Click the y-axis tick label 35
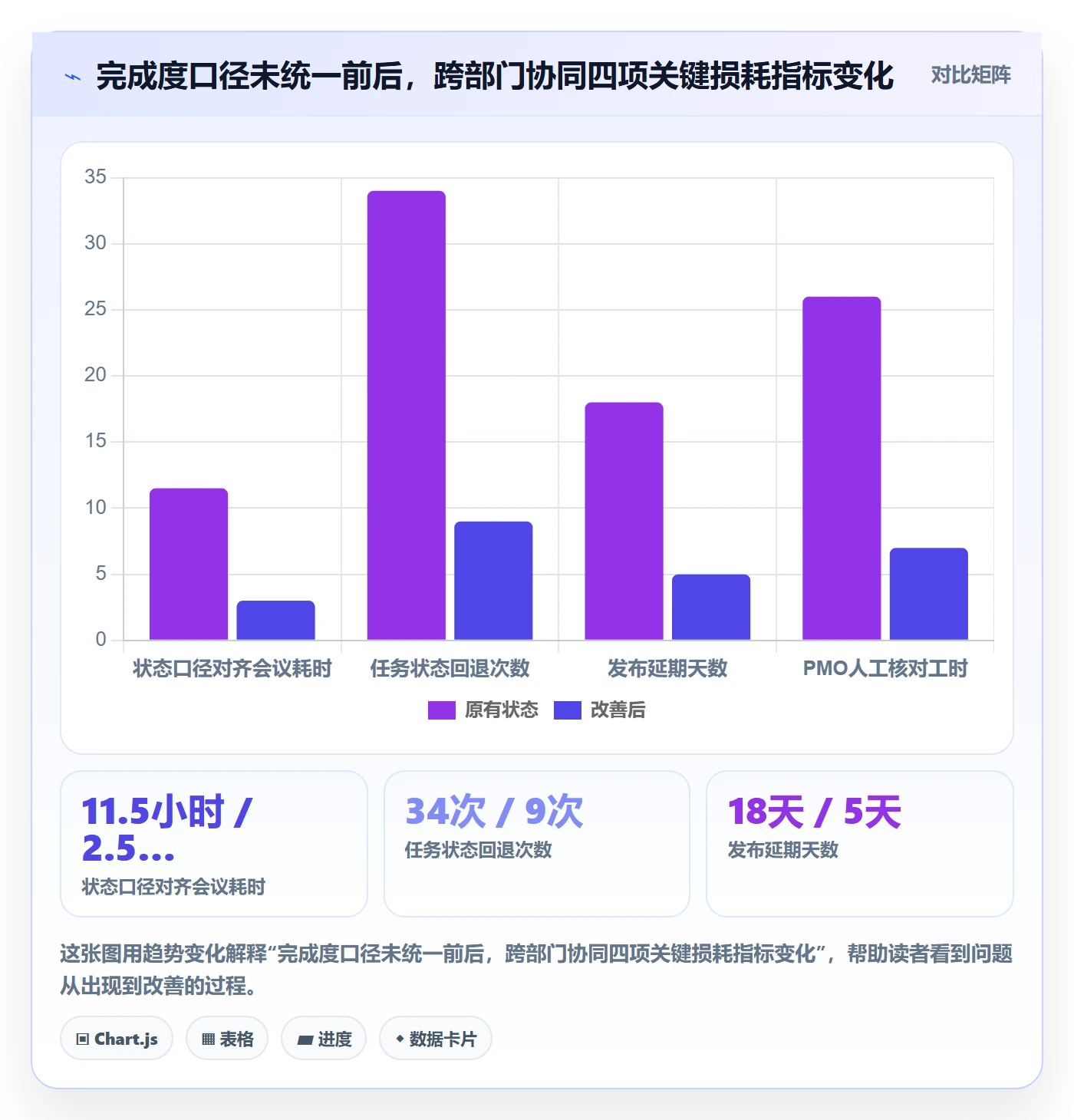The width and height of the screenshot is (1074, 1120). pyautogui.click(x=96, y=177)
